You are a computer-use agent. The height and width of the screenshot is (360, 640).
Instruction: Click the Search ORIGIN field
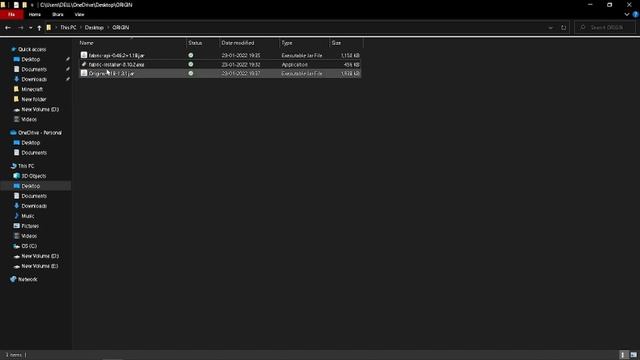click(x=605, y=28)
